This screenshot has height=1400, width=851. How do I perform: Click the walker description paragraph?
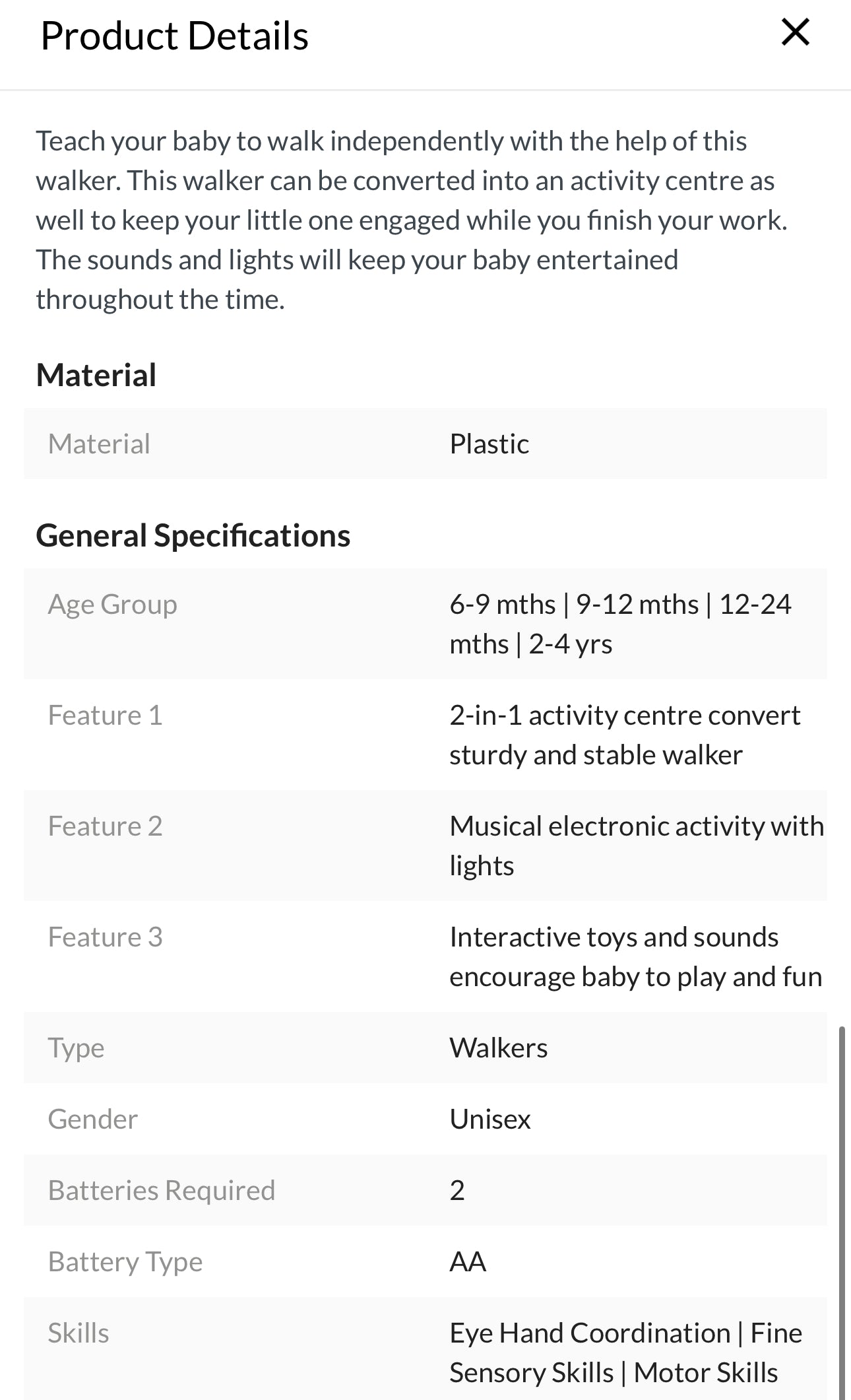pyautogui.click(x=411, y=220)
